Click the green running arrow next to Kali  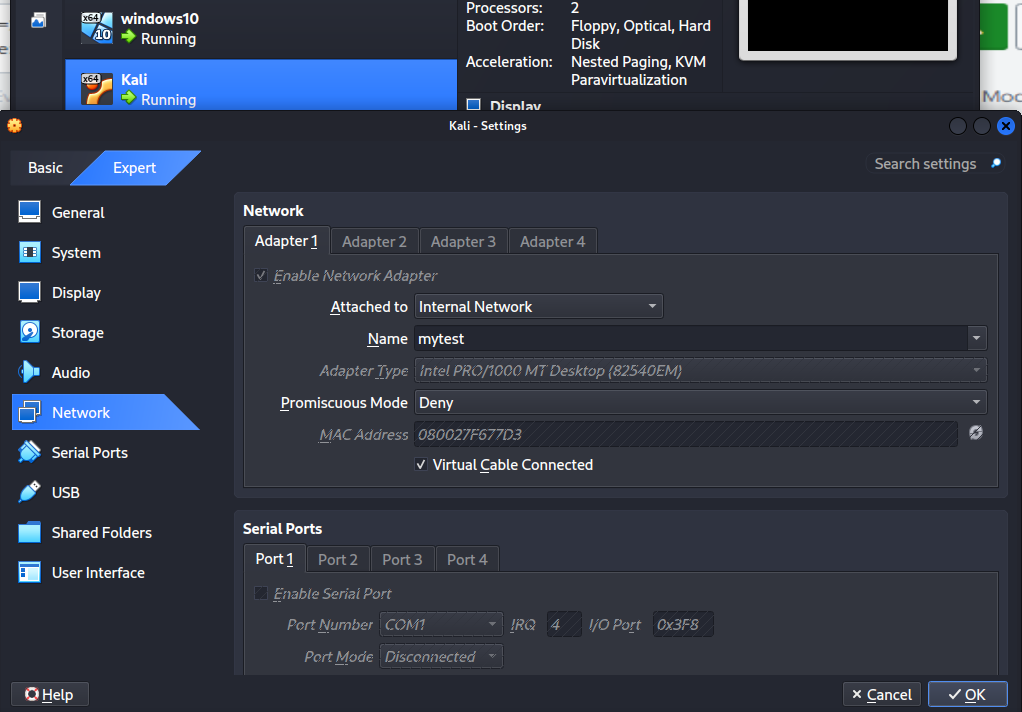pyautogui.click(x=128, y=98)
